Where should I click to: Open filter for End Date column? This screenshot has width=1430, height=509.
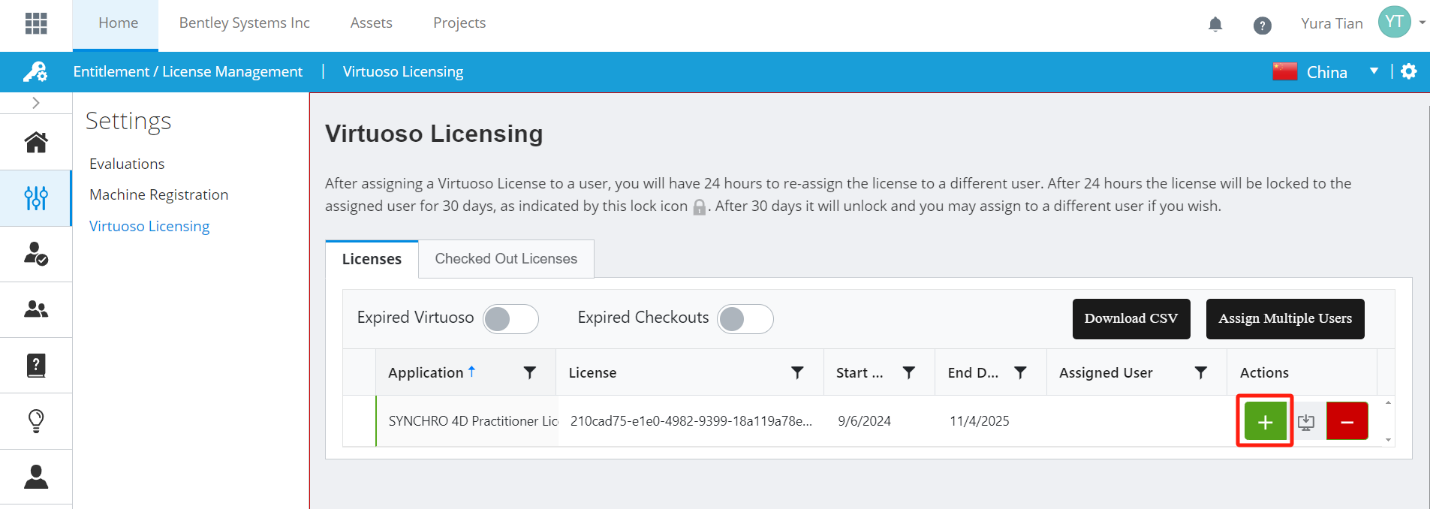(x=1020, y=373)
